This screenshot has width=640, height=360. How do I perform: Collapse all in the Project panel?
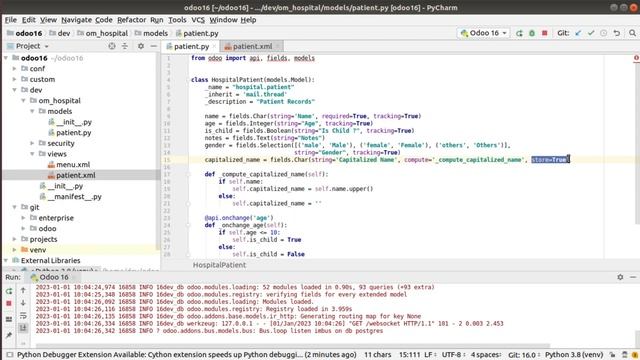tap(125, 46)
